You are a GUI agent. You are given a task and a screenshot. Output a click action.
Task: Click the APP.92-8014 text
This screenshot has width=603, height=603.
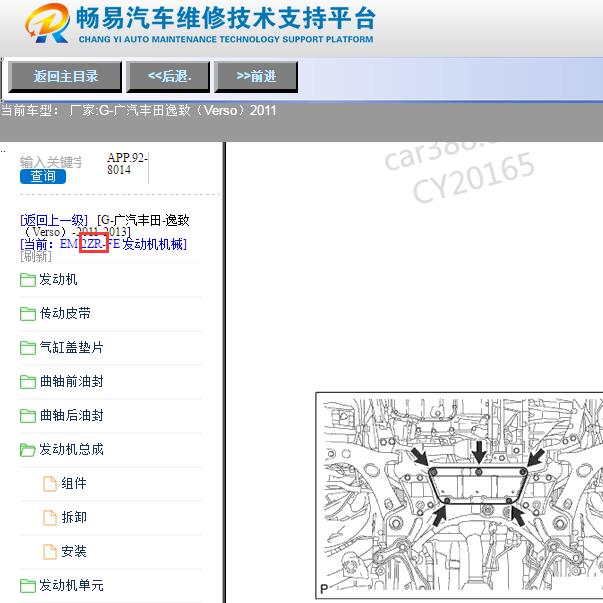click(x=127, y=163)
